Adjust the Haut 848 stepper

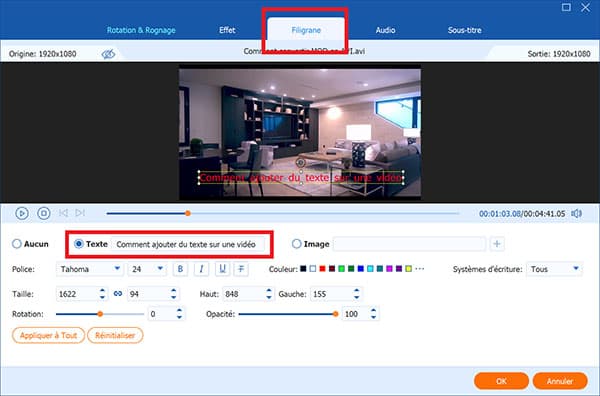coord(269,294)
